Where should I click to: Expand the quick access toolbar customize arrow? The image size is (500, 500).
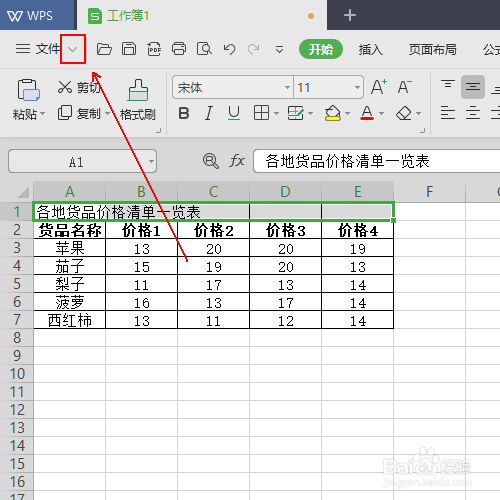(x=279, y=50)
